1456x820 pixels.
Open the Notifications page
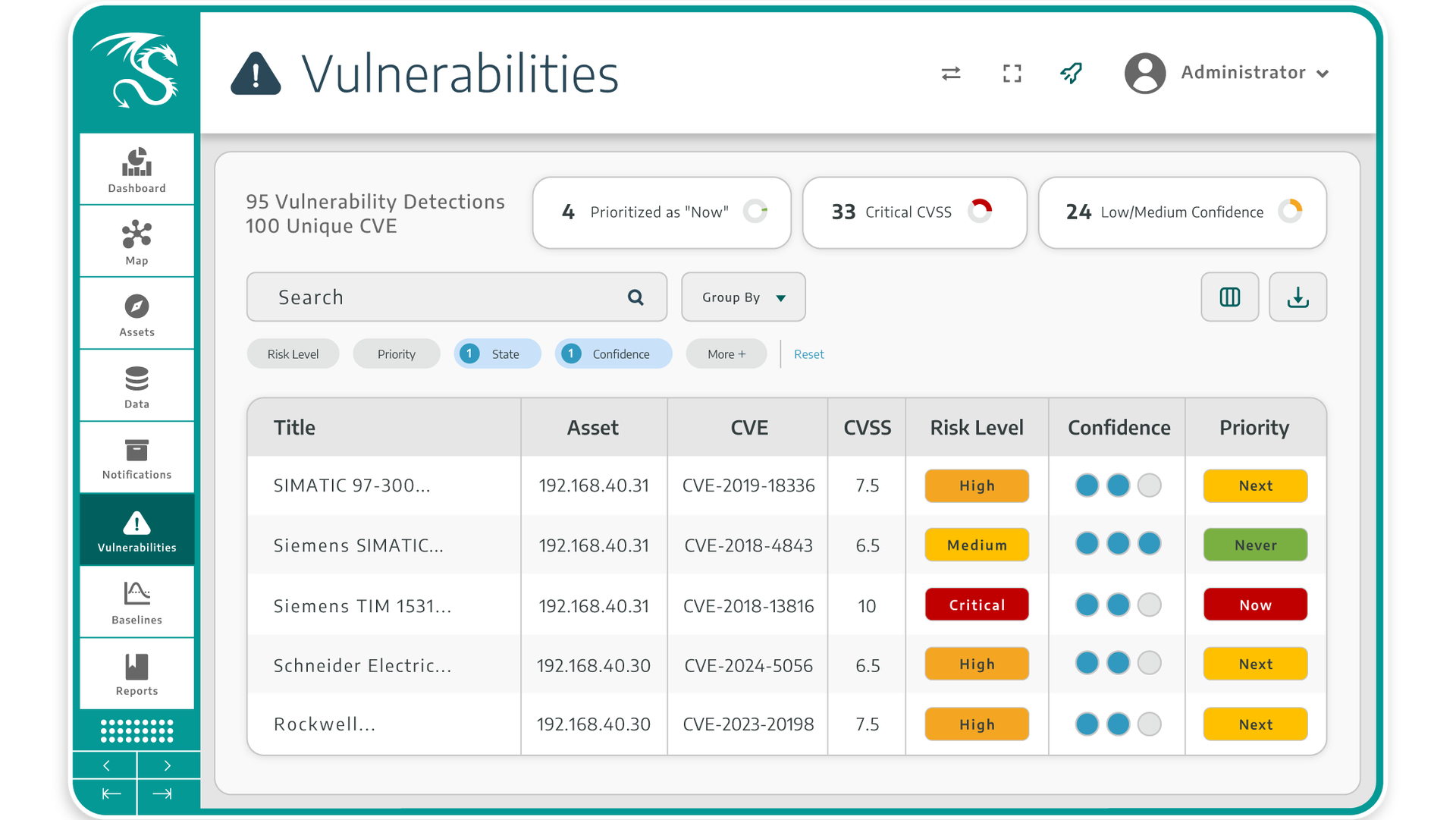(x=136, y=457)
